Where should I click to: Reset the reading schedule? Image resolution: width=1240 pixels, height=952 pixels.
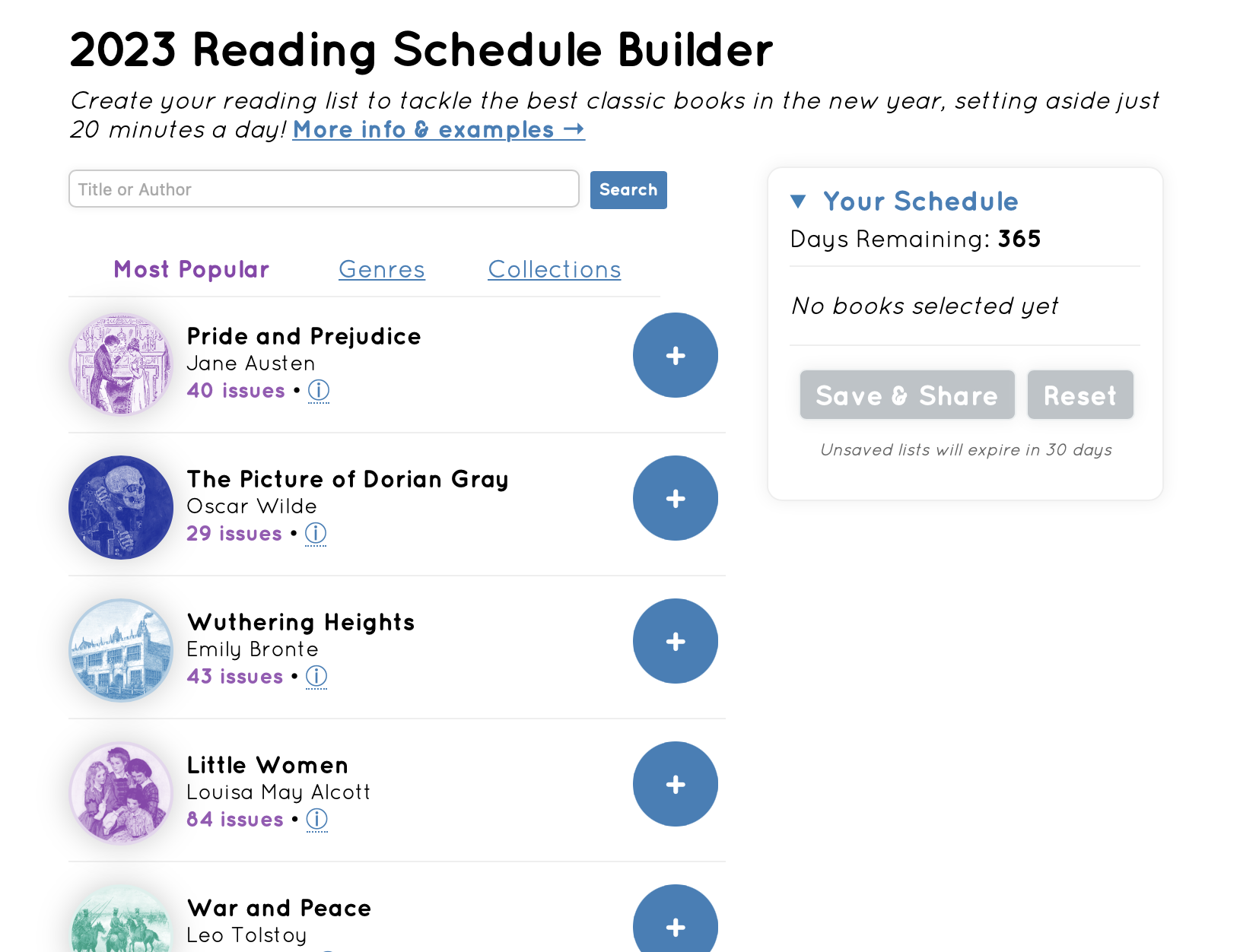coord(1079,395)
